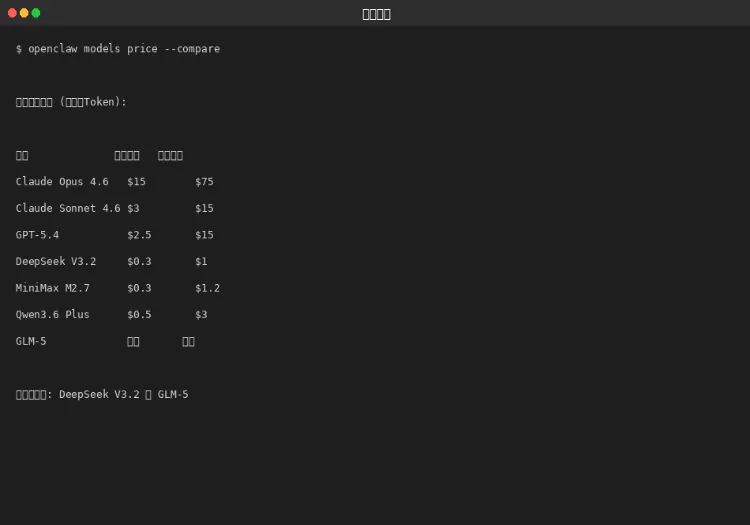This screenshot has height=525, width=750.
Task: Click the $3 input price for Claude Sonnet 4.6
Action: (x=133, y=208)
